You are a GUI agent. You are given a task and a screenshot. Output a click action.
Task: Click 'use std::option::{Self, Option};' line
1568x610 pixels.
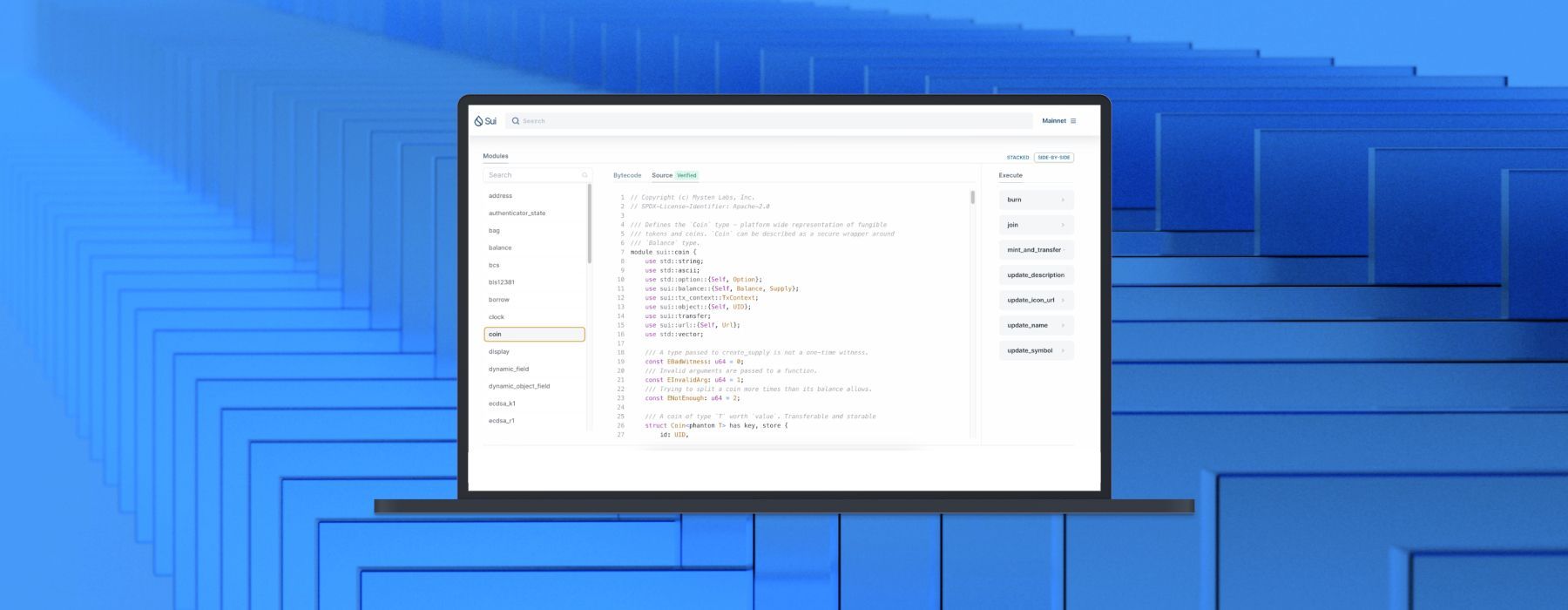(704, 280)
